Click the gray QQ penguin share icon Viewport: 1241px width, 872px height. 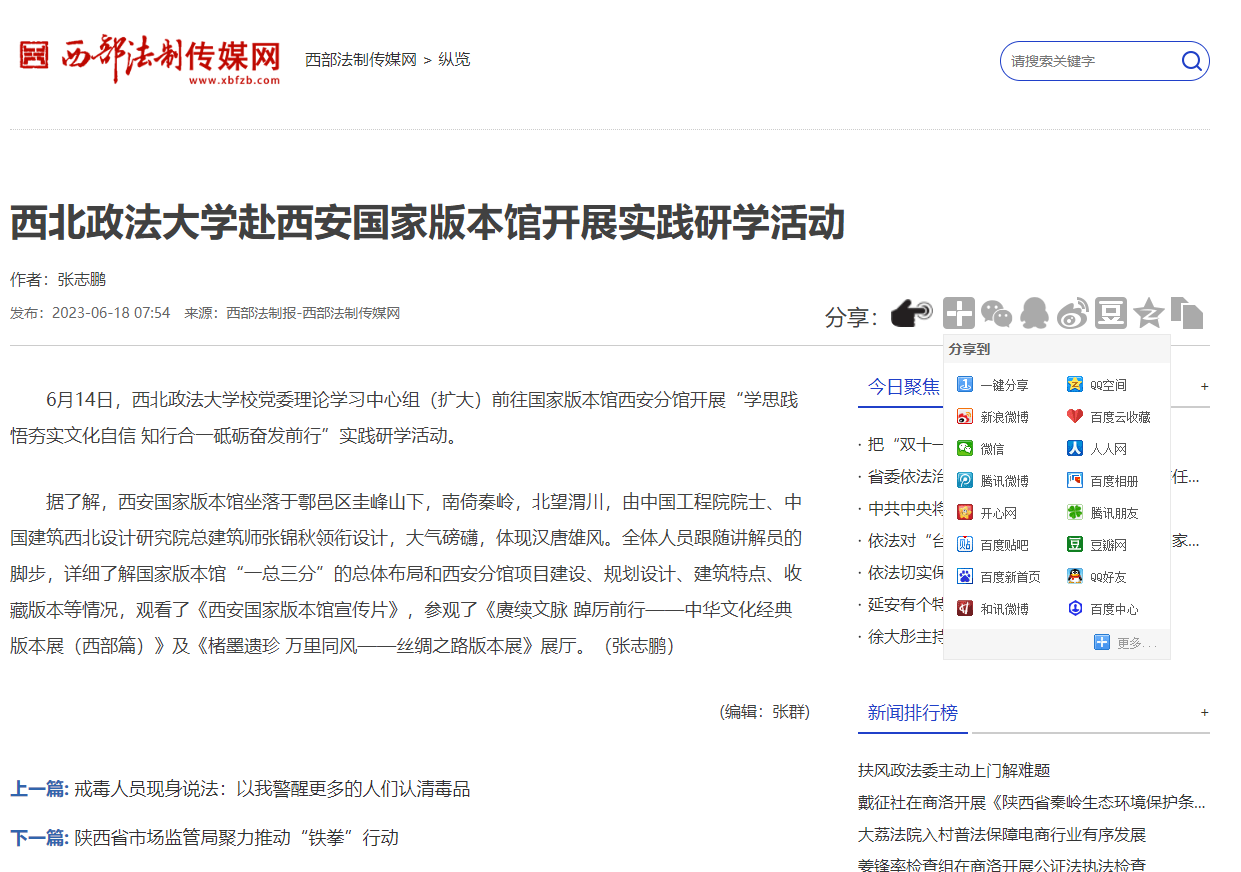point(1034,314)
